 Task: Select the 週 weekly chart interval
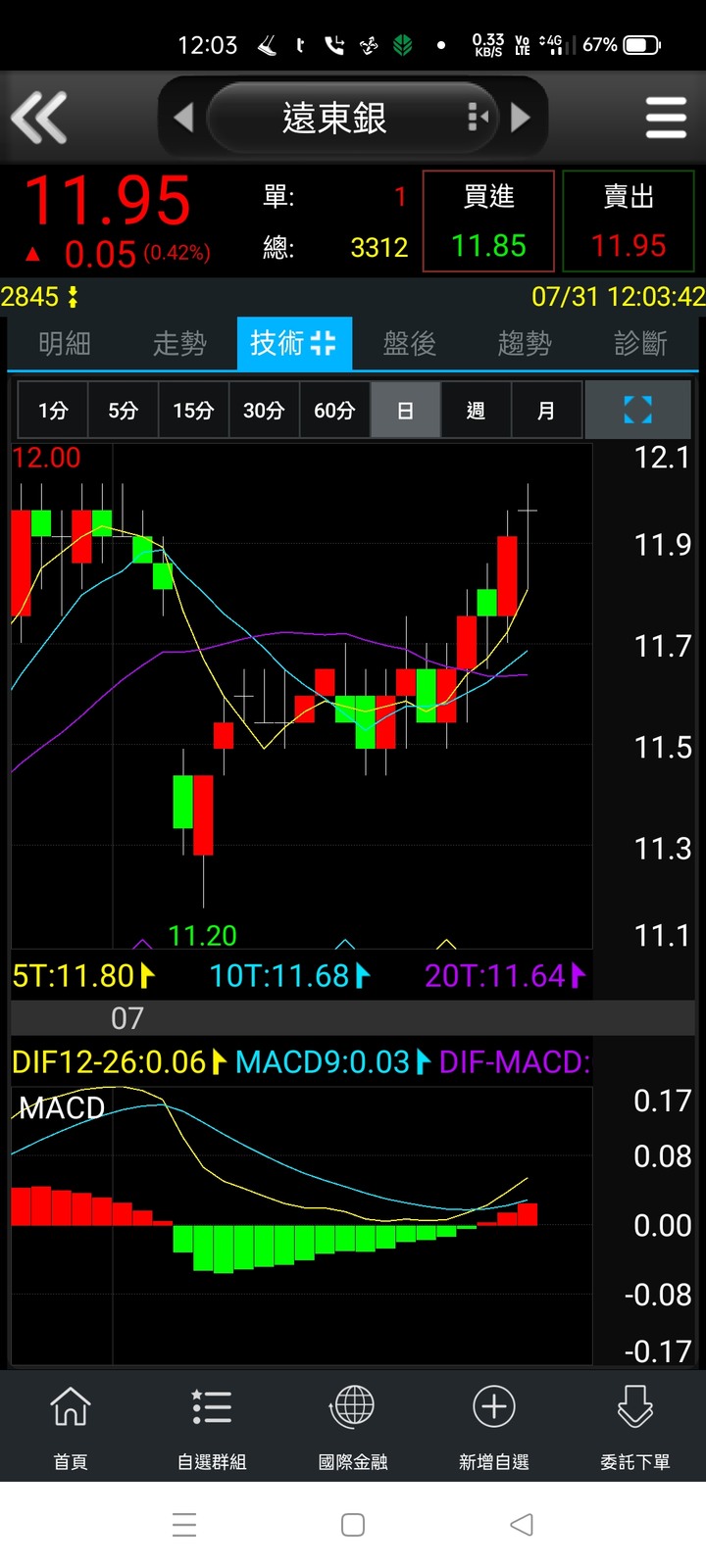(476, 410)
